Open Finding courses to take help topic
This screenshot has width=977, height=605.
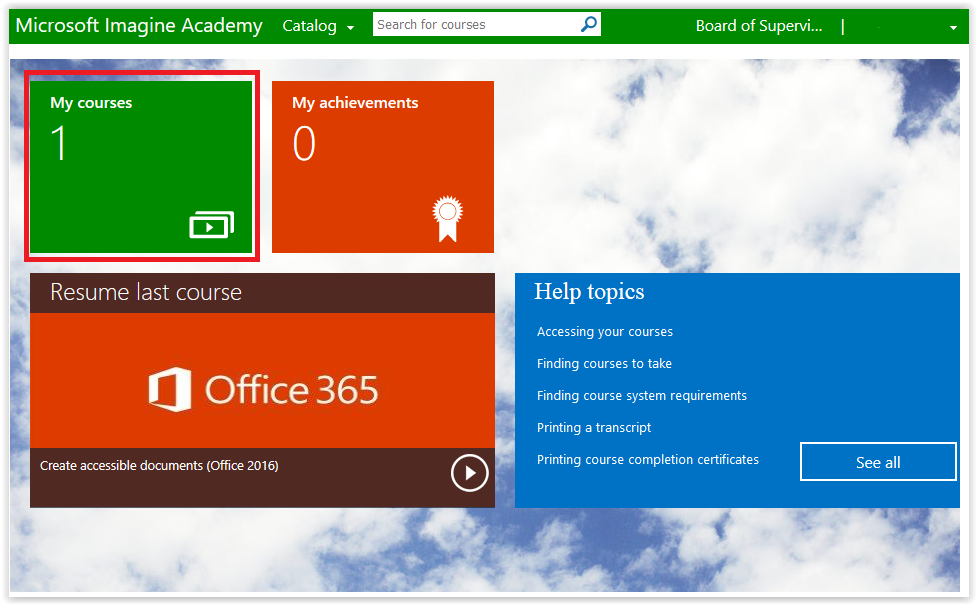(604, 363)
